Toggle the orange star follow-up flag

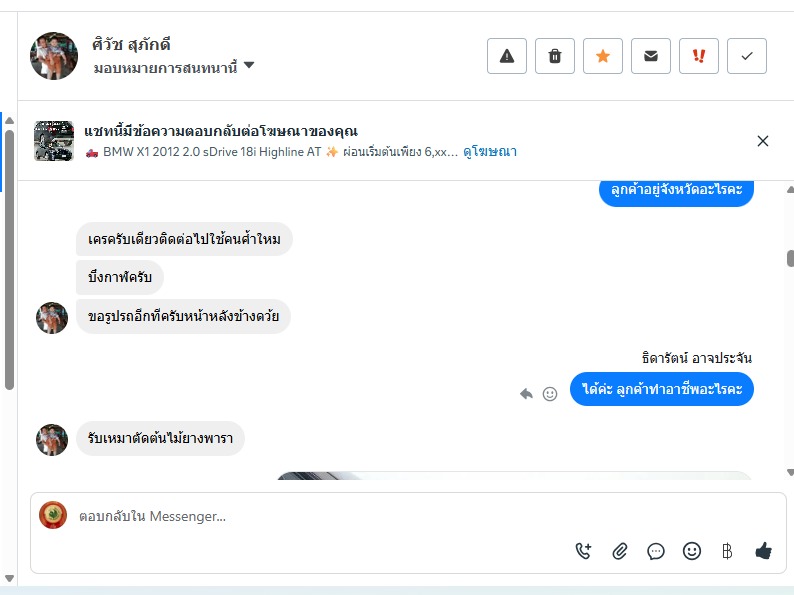[x=603, y=56]
